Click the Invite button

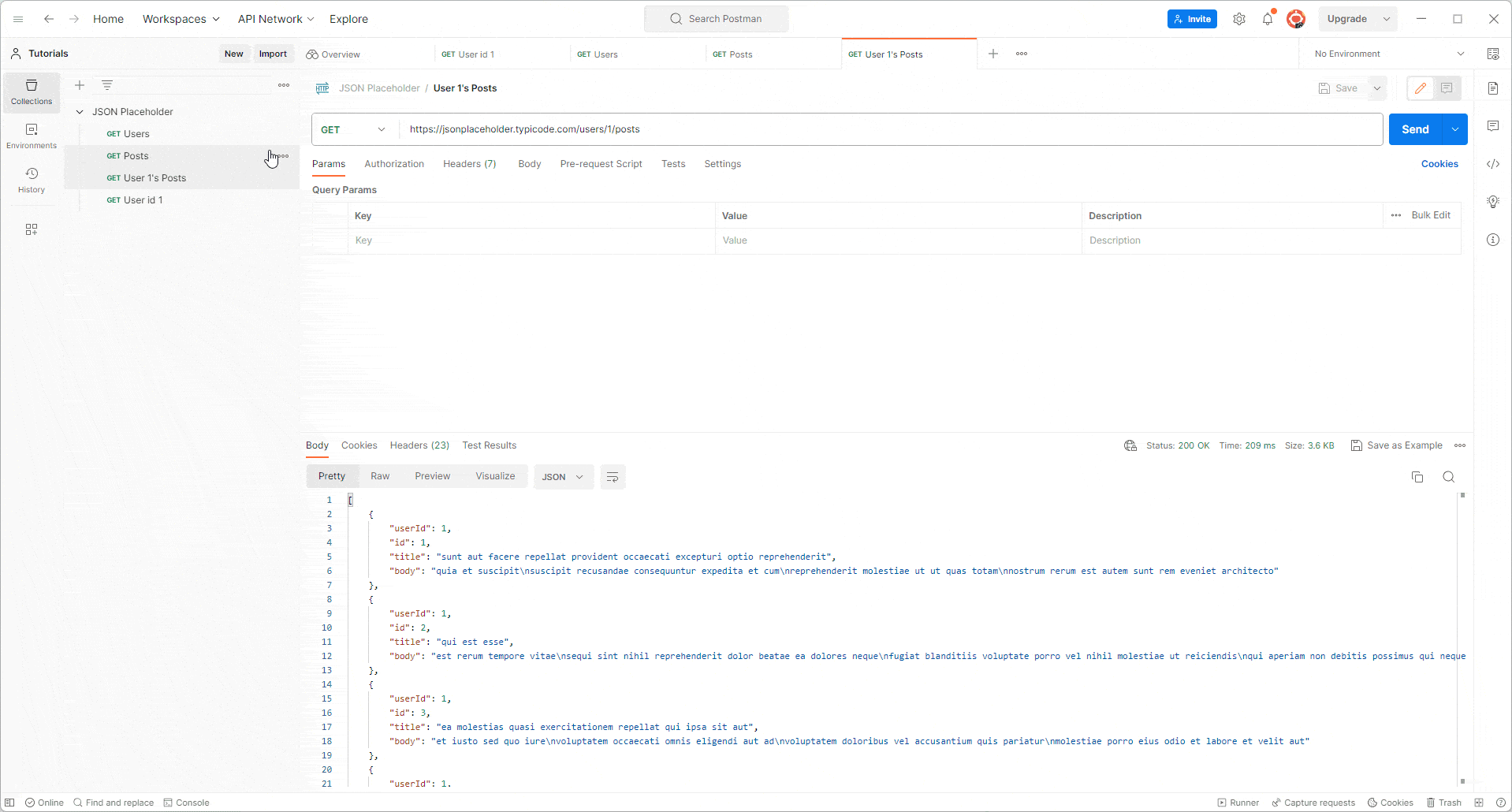[x=1192, y=19]
